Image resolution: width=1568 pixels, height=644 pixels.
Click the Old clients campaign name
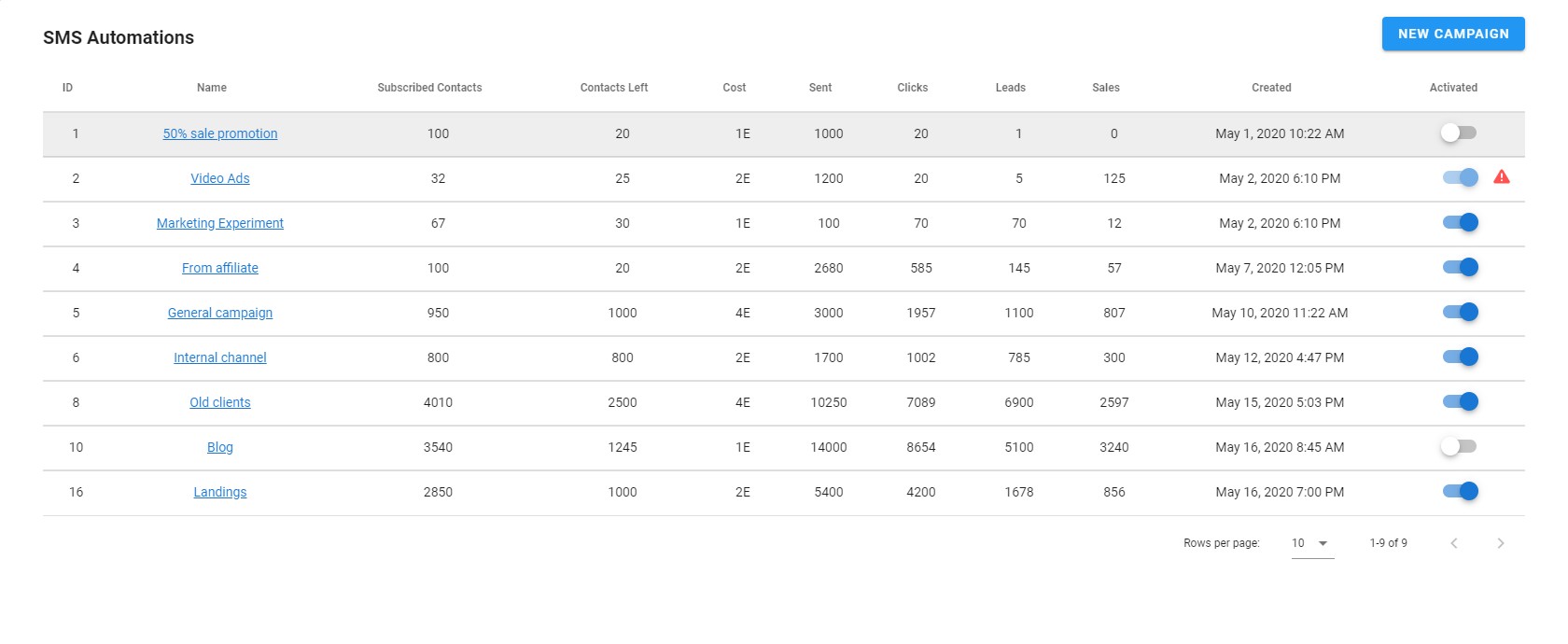click(x=220, y=402)
